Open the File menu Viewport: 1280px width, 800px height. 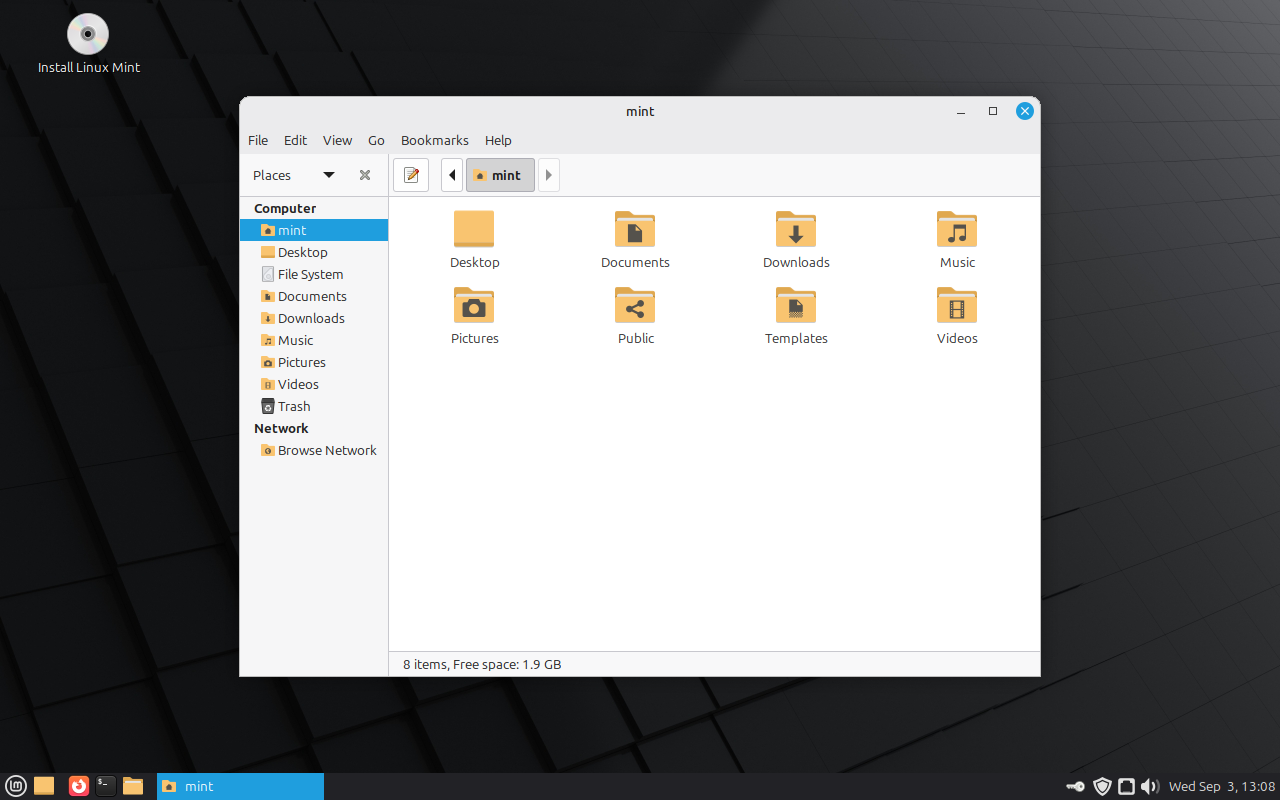tap(258, 140)
